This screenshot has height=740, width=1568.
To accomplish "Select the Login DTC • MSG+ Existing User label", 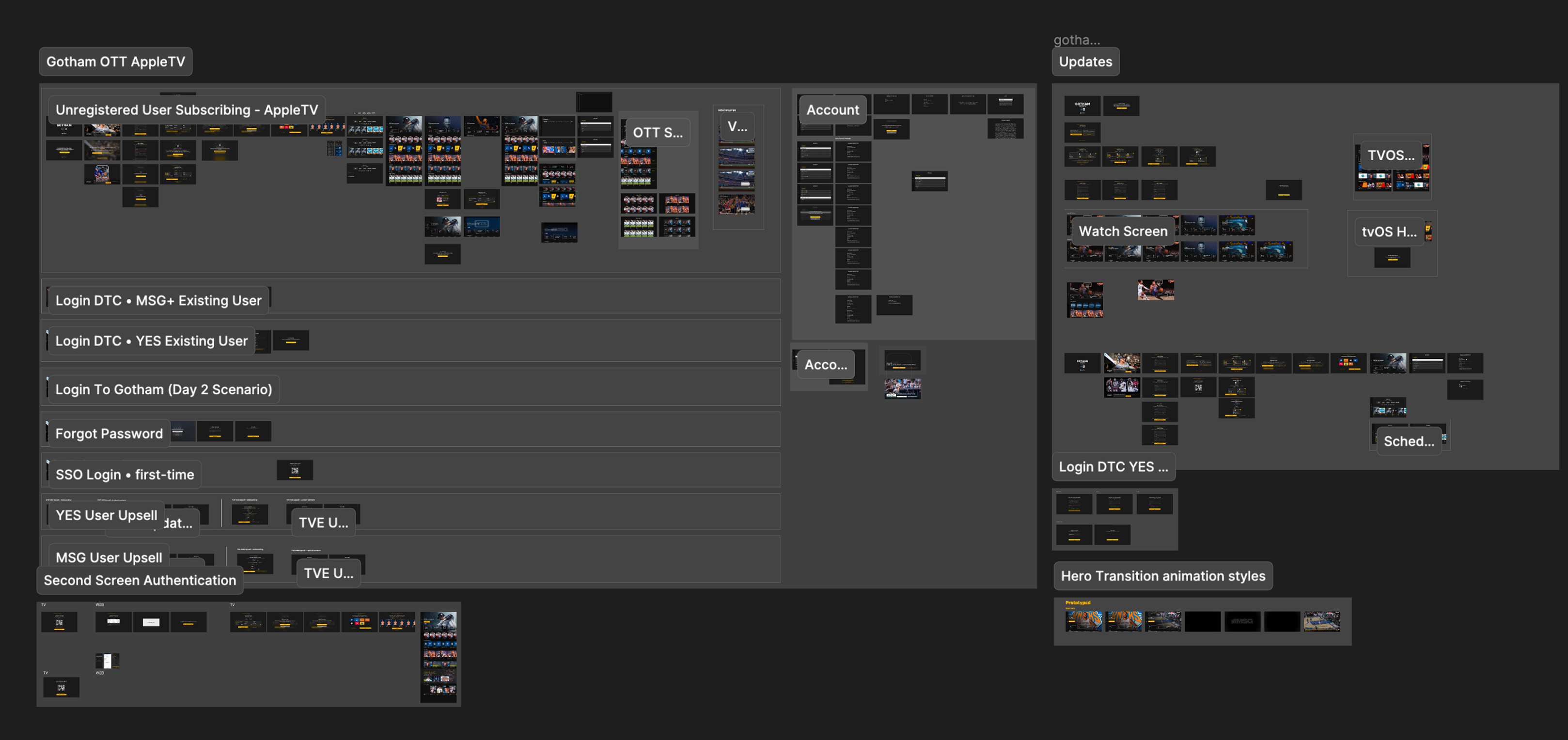I will pos(158,300).
